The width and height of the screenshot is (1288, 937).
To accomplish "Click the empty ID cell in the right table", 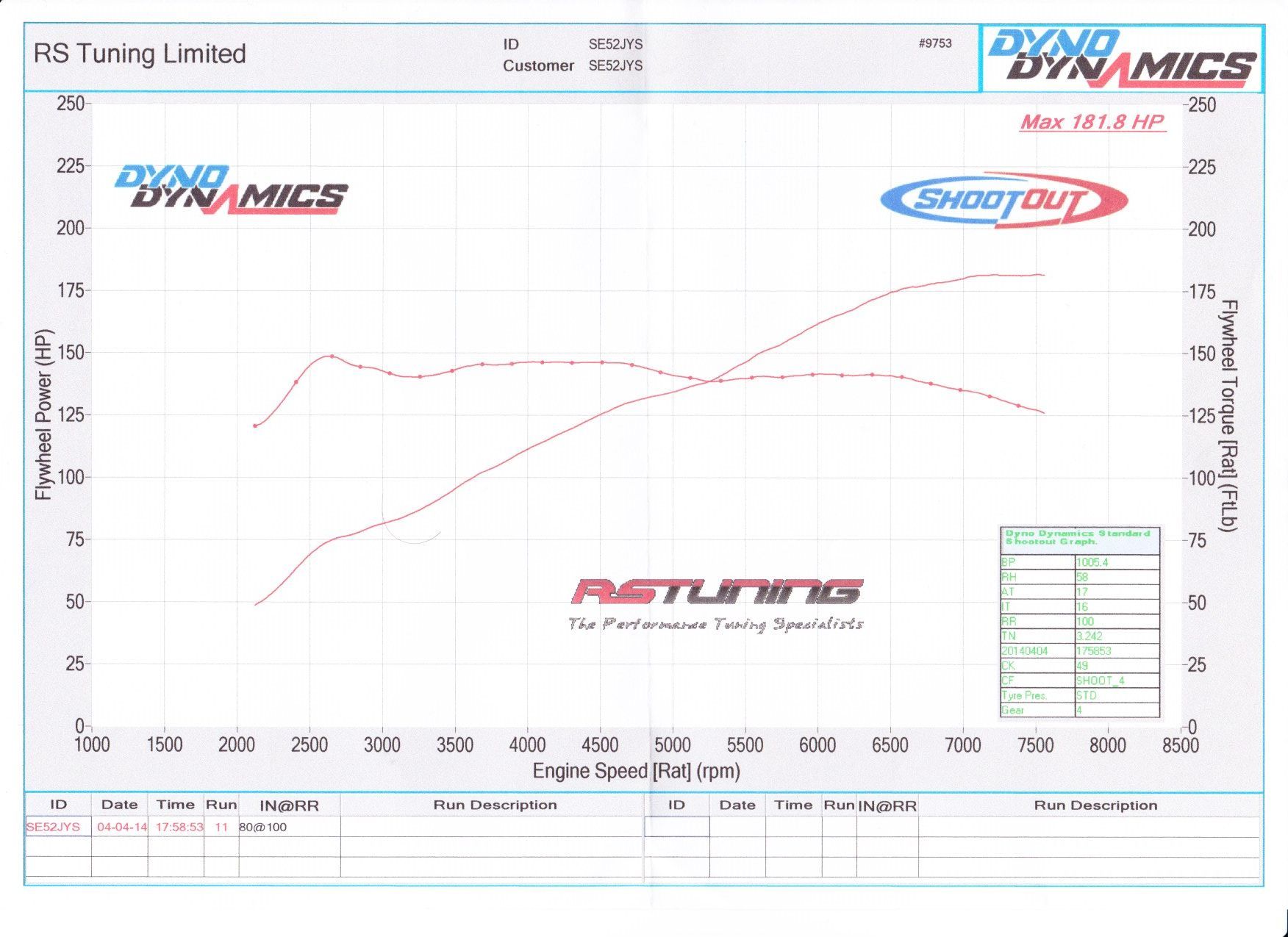I will (x=676, y=827).
